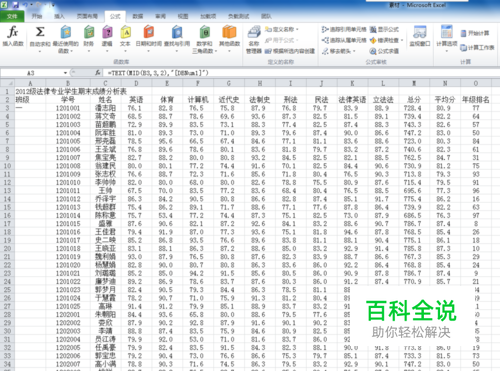This screenshot has height=371, width=500.
Task: Switch to the Data ribbon tab
Action: (138, 16)
